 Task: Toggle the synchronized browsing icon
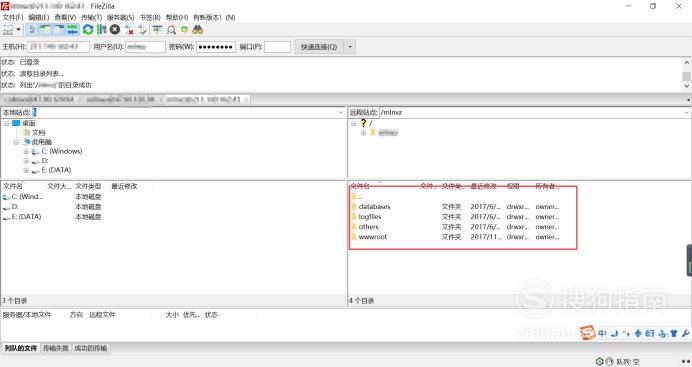(x=184, y=30)
